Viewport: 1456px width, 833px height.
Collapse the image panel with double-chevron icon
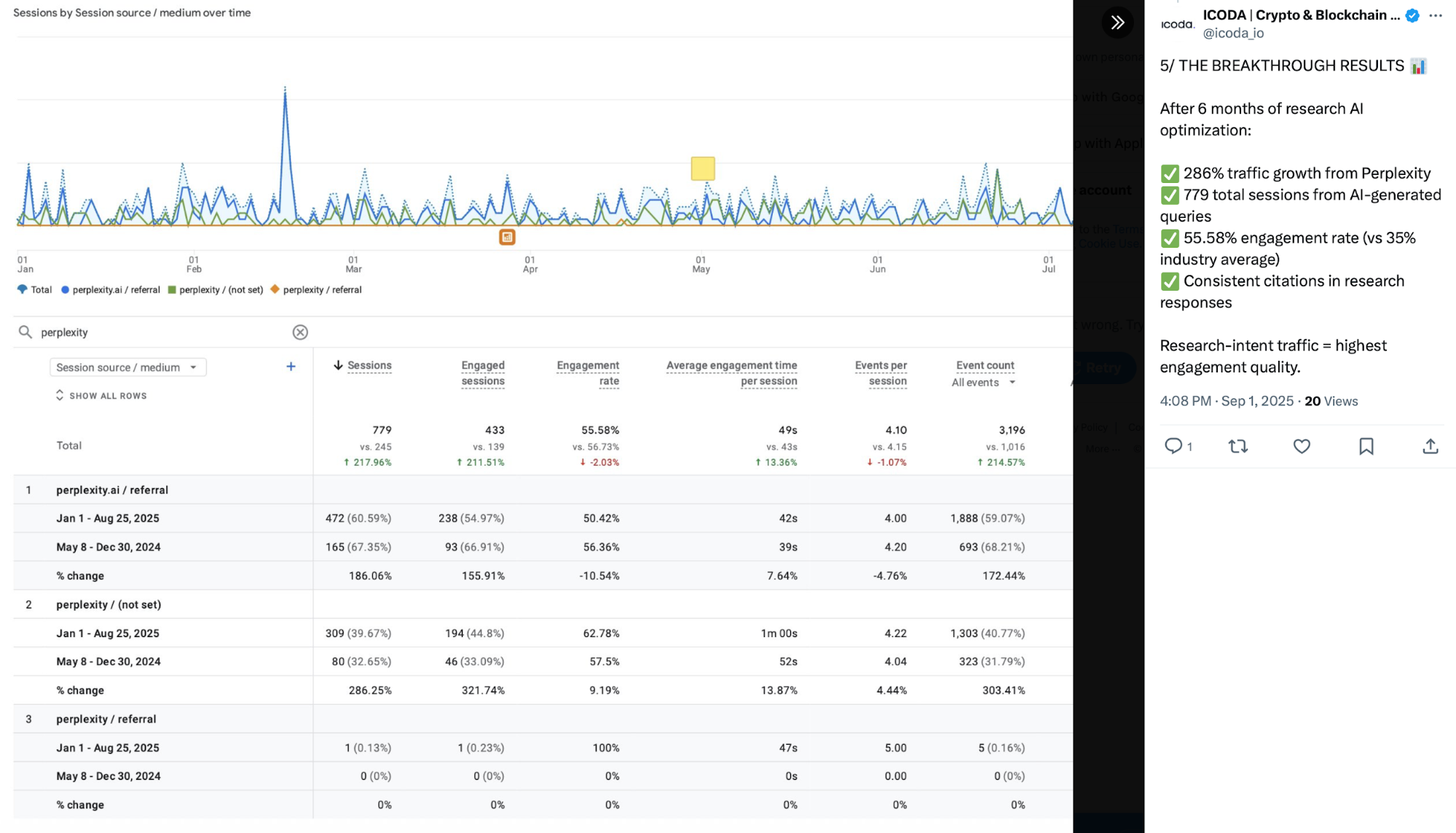click(1117, 23)
